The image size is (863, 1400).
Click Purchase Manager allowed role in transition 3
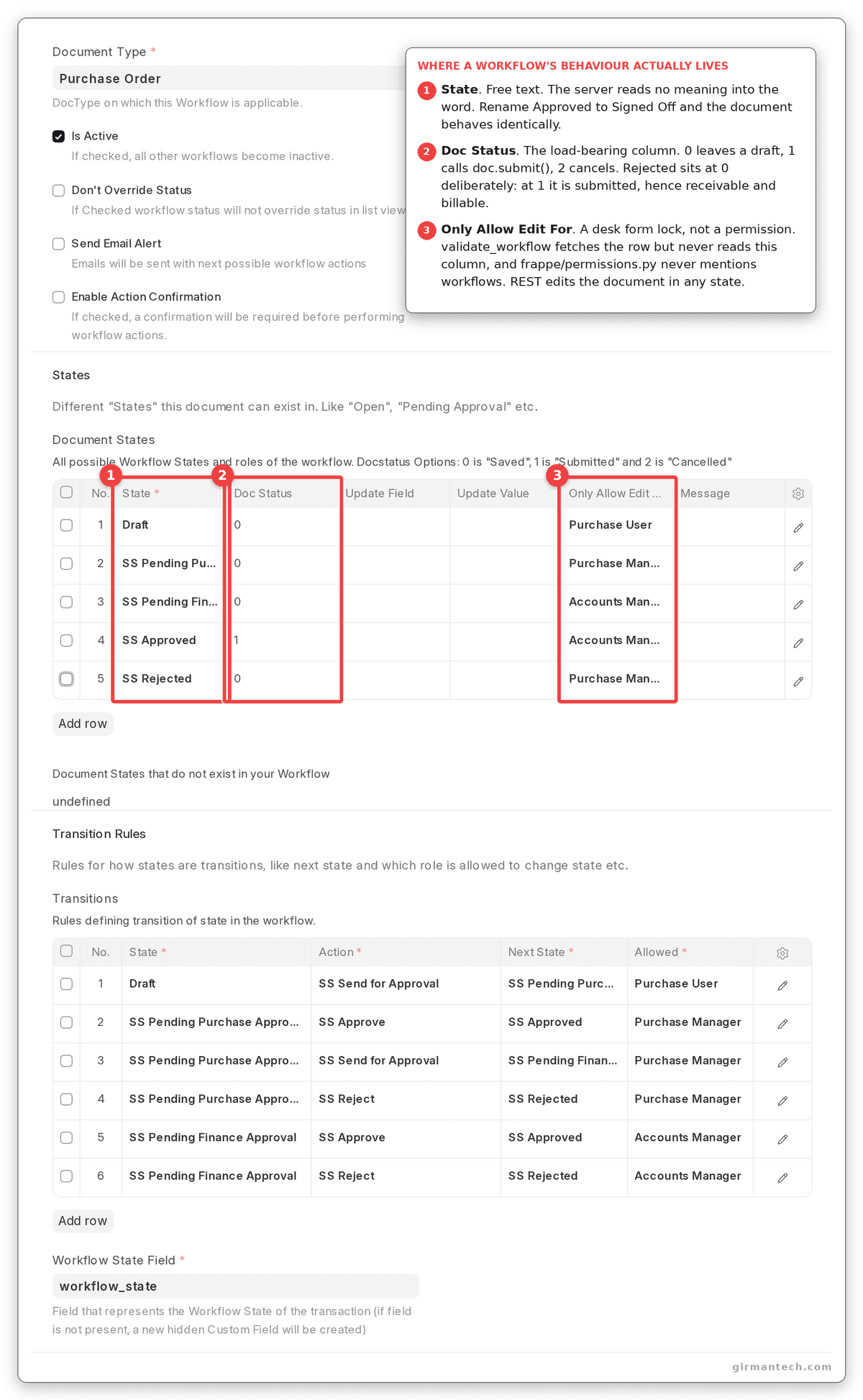688,1060
